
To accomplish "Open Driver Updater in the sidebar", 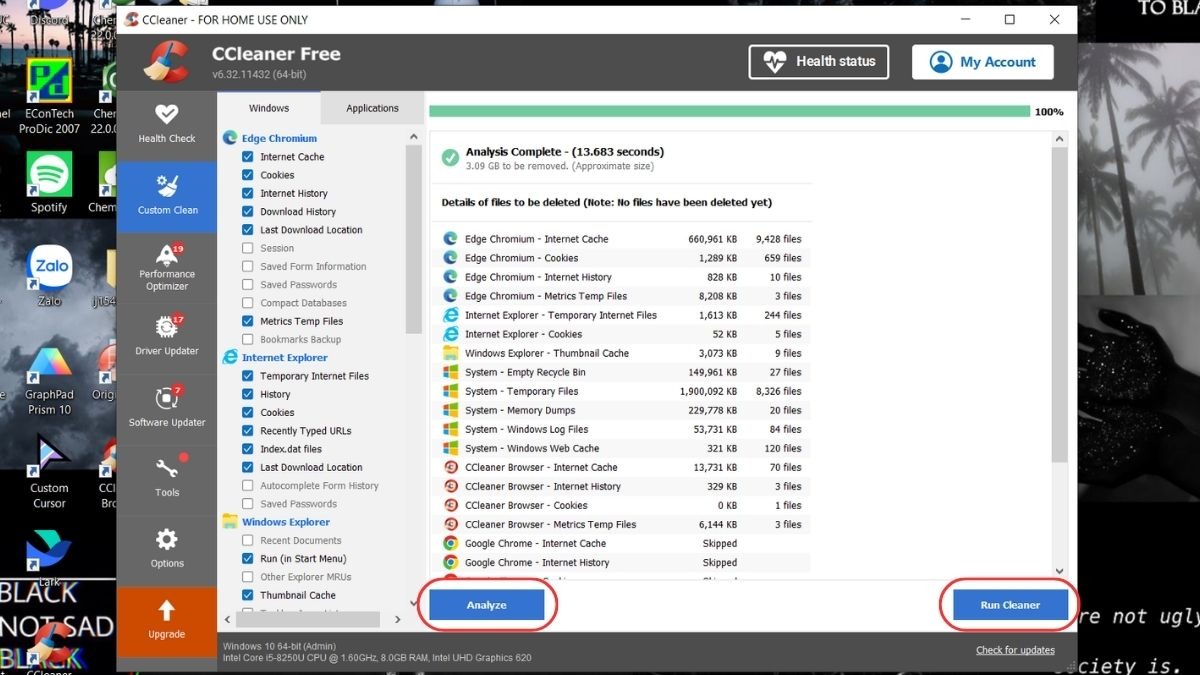I will (x=167, y=335).
